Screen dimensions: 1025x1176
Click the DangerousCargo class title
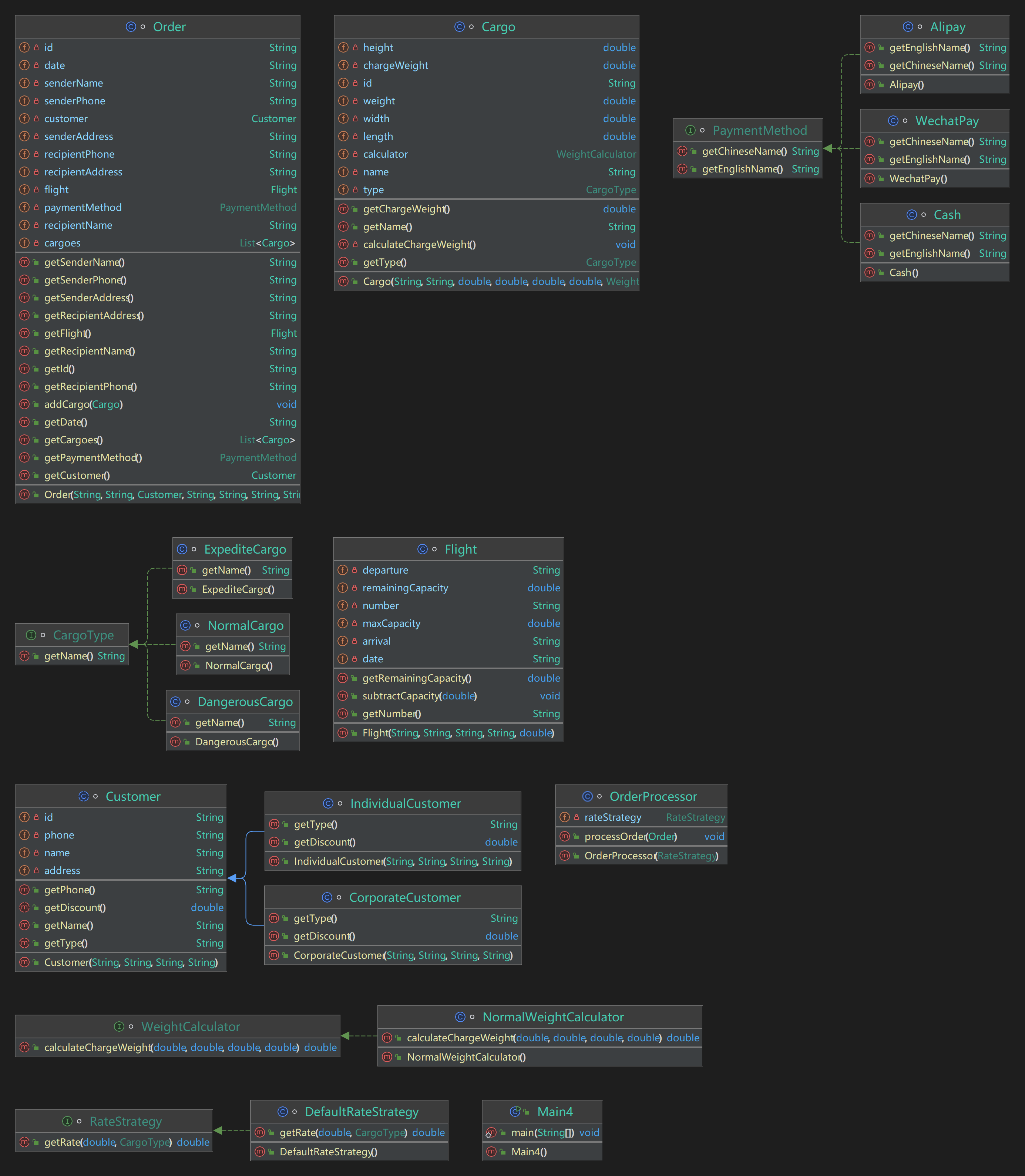[245, 702]
